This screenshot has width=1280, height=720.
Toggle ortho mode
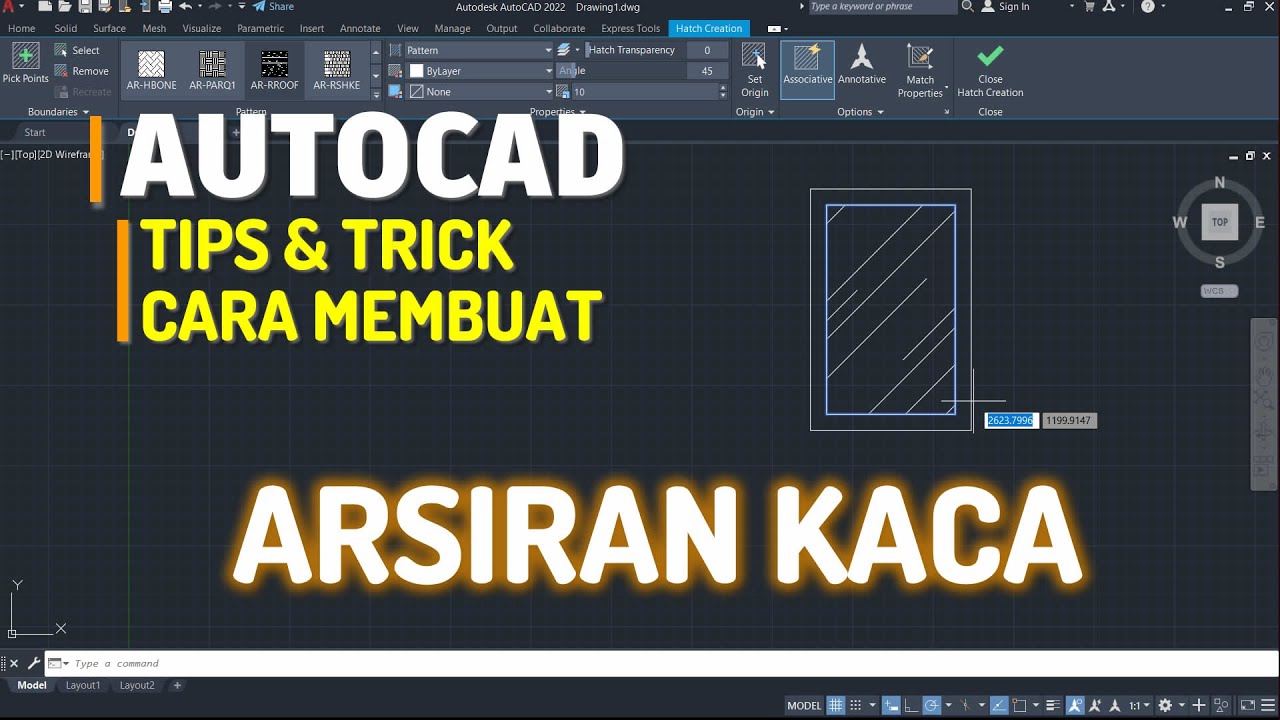(911, 705)
